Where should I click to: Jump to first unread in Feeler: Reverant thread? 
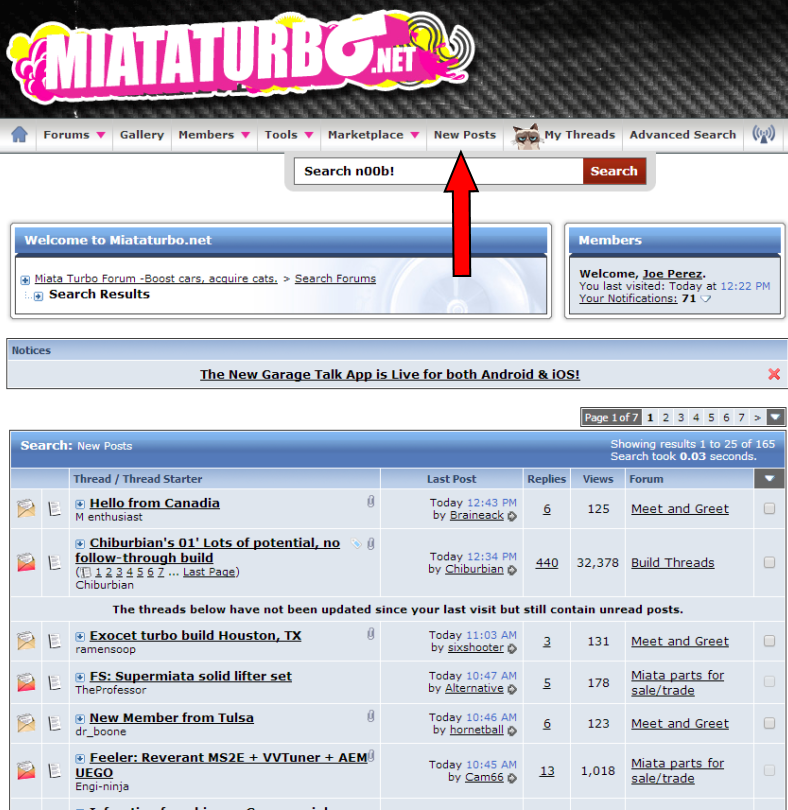(x=80, y=758)
